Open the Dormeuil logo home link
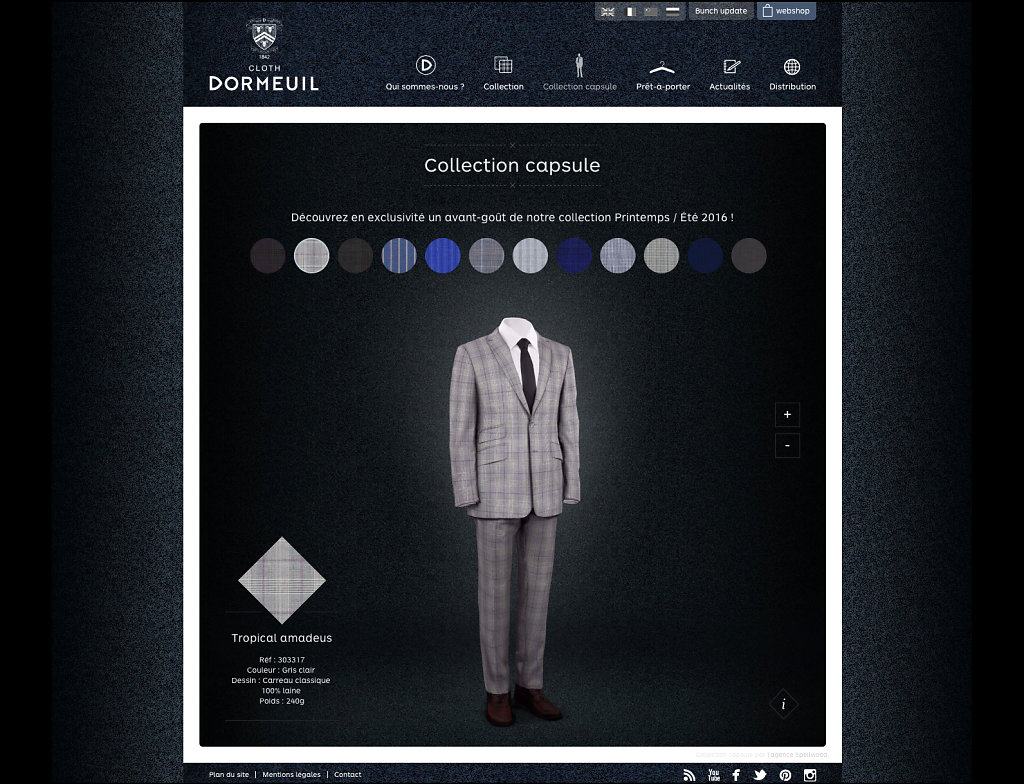Image resolution: width=1024 pixels, height=784 pixels. click(x=264, y=54)
